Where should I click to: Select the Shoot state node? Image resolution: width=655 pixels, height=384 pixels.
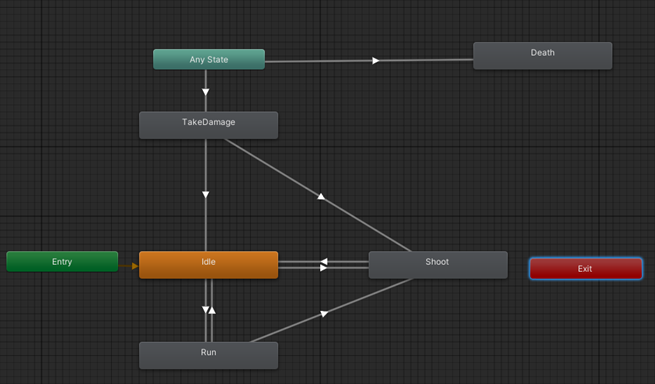pyautogui.click(x=438, y=265)
